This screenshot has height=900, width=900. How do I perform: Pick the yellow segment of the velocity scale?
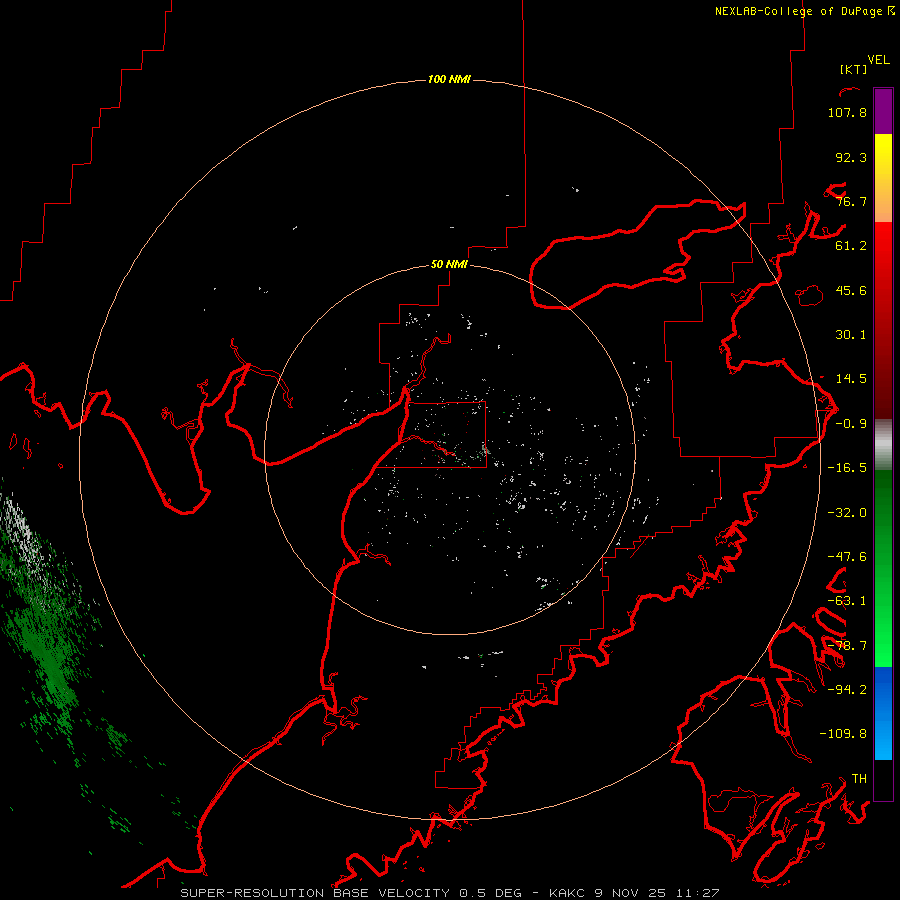[883, 156]
